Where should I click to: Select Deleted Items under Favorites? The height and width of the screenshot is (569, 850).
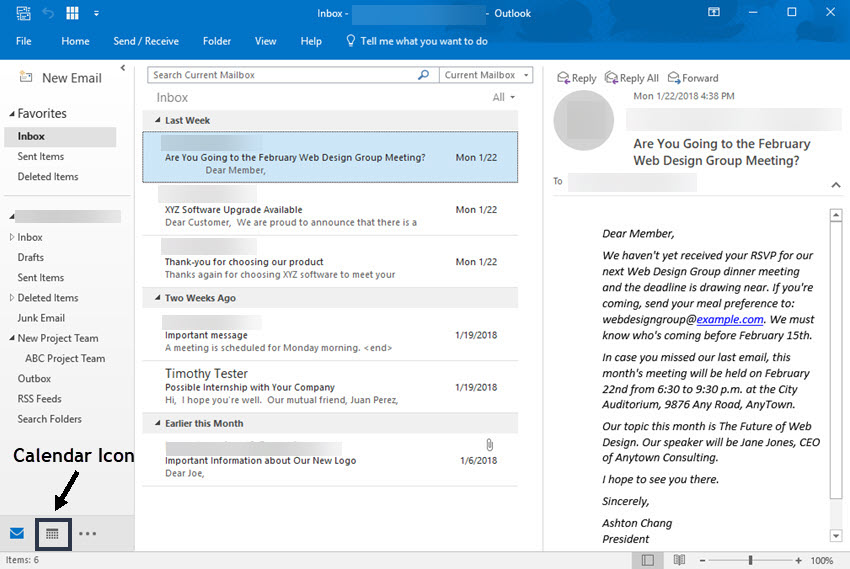(x=48, y=177)
